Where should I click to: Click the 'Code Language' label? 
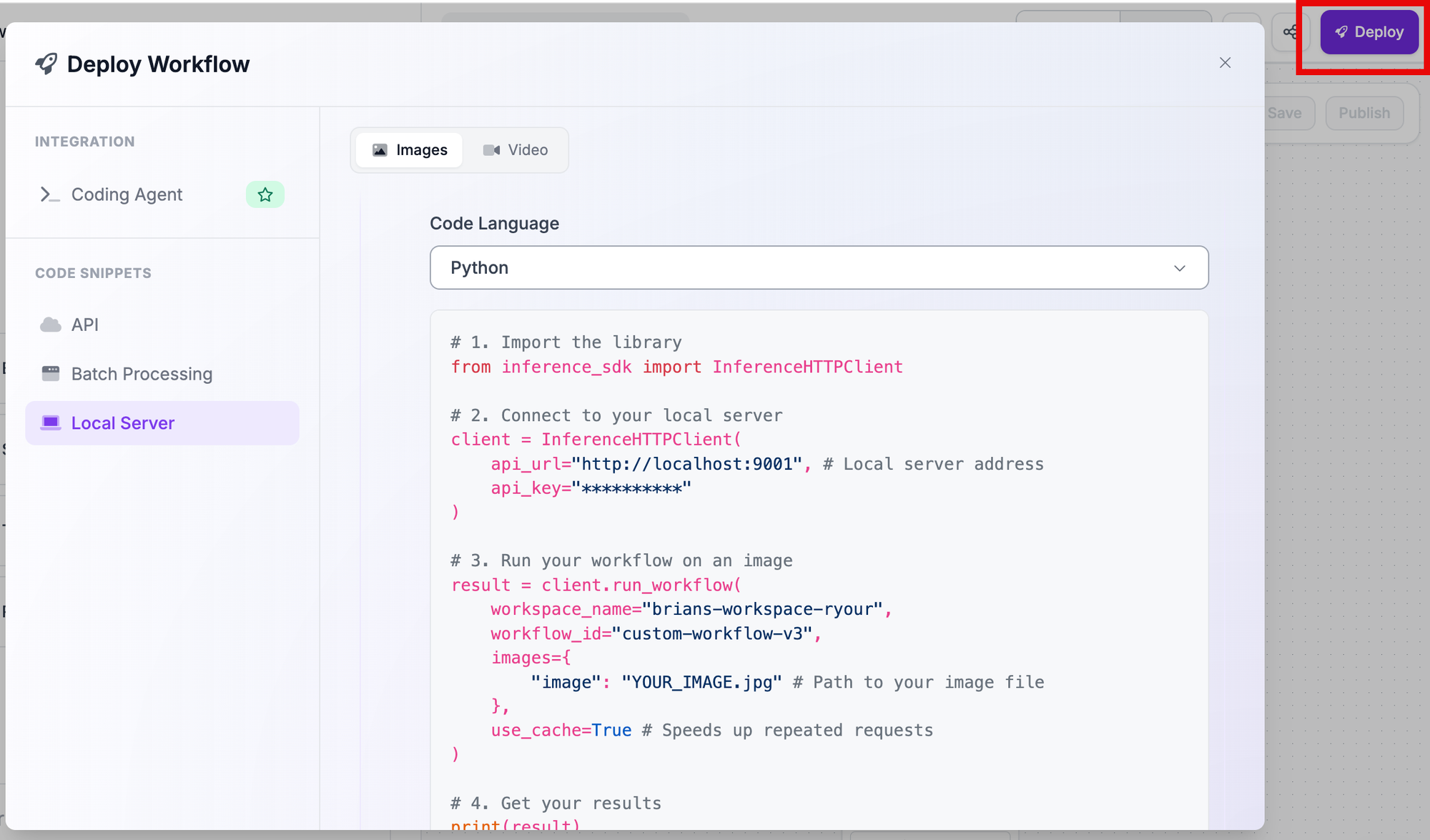pos(494,224)
